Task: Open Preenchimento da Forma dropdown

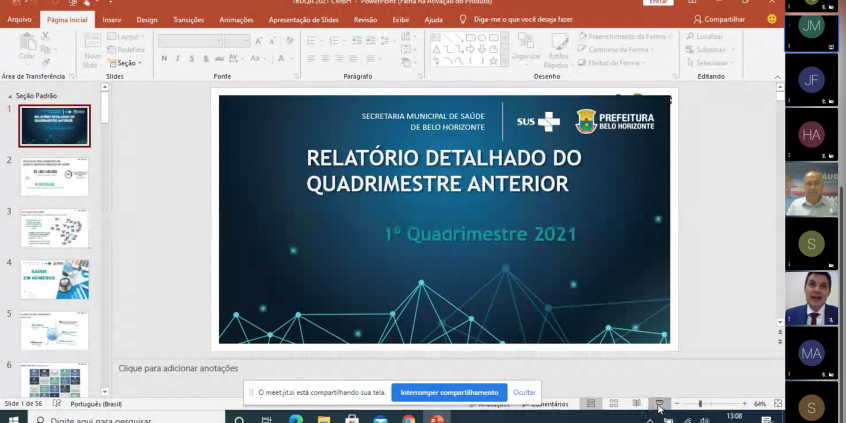Action: pyautogui.click(x=625, y=36)
